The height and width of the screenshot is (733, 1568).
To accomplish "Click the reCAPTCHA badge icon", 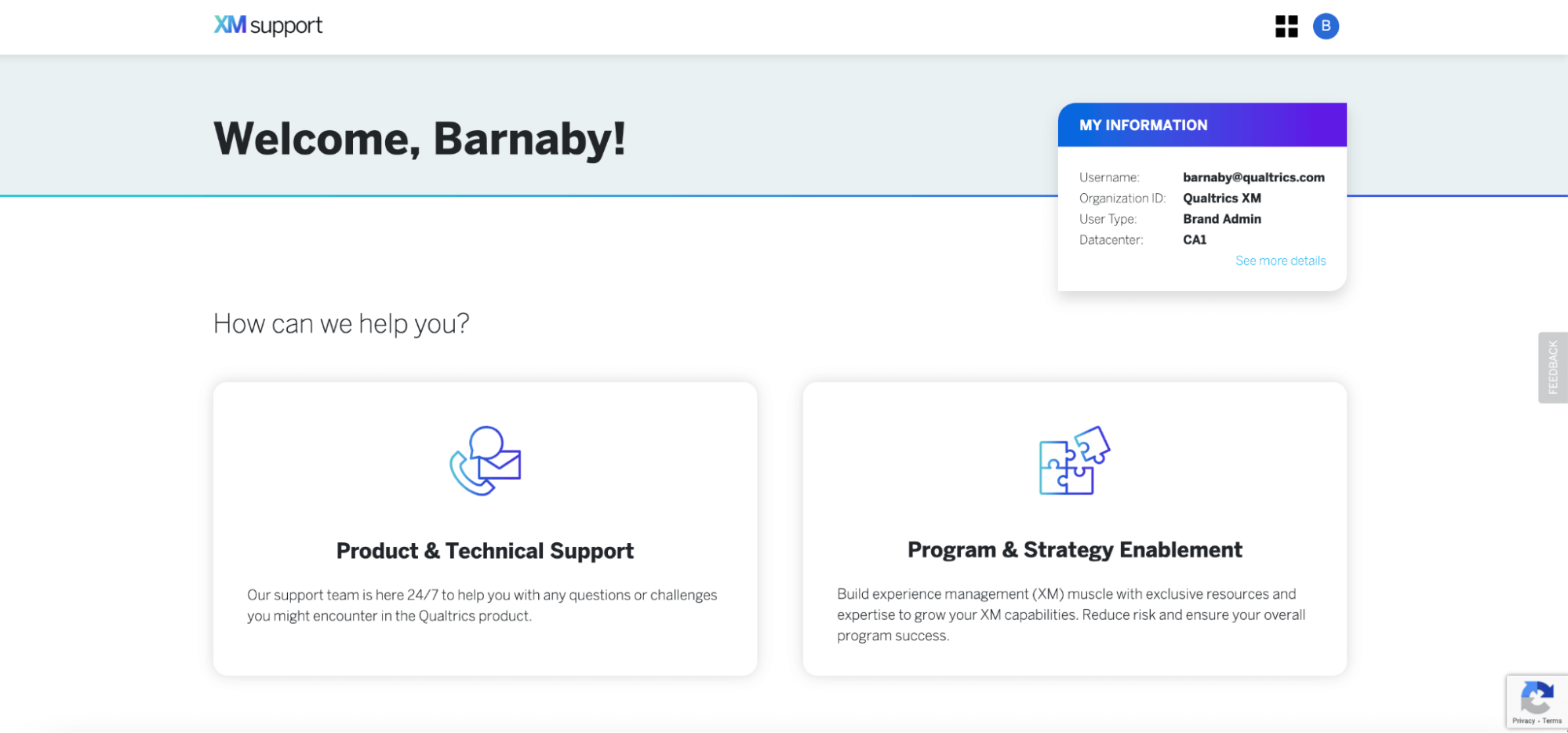I will tap(1537, 697).
